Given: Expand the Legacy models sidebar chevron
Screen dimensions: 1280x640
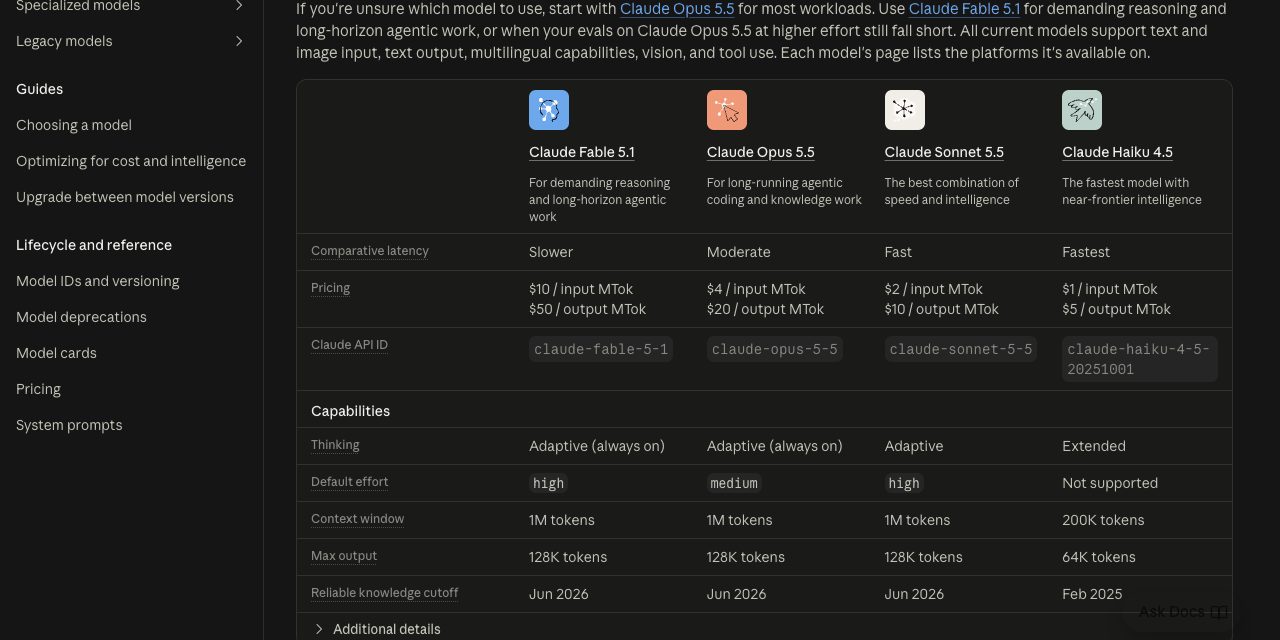Looking at the screenshot, I should point(239,41).
